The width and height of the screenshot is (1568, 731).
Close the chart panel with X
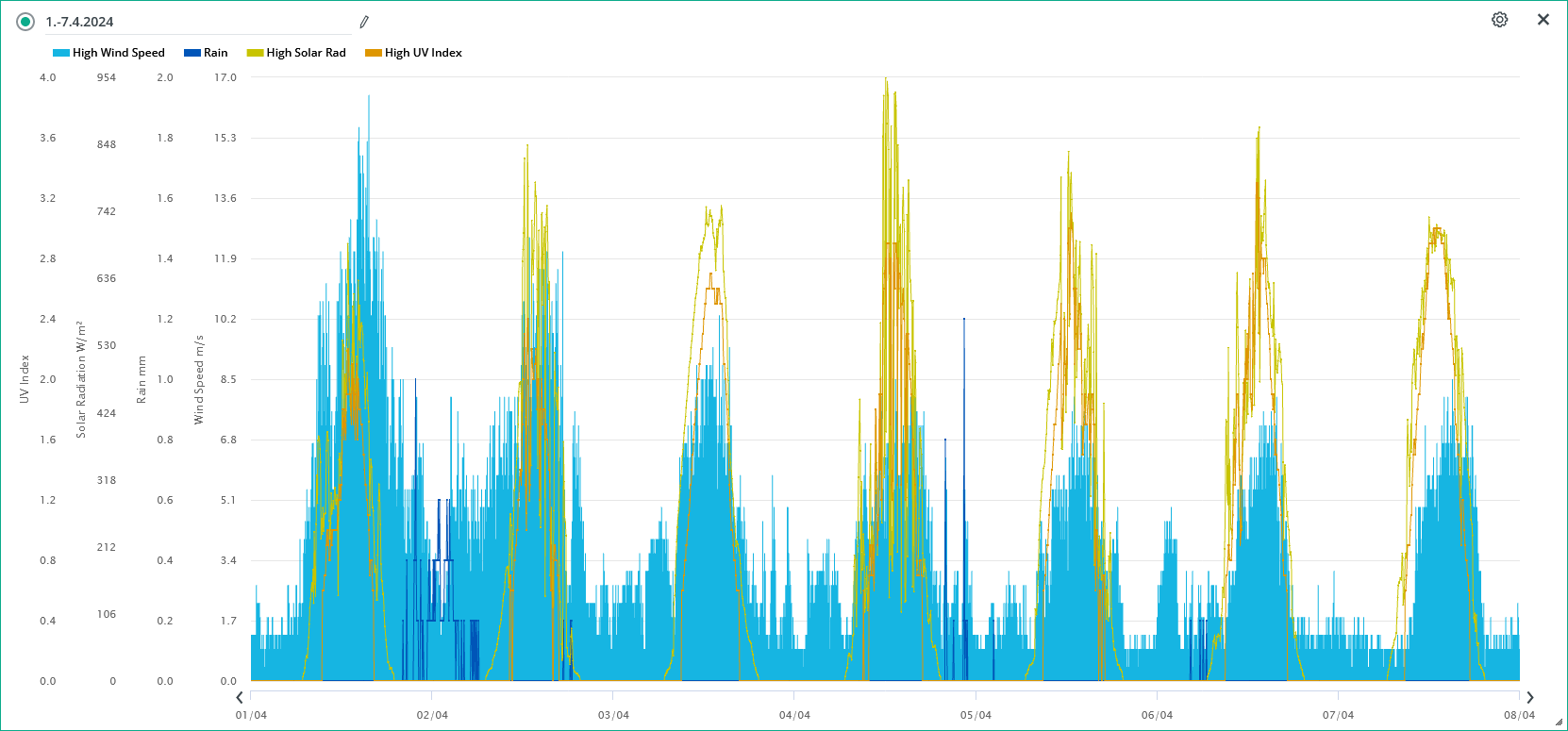pyautogui.click(x=1543, y=20)
